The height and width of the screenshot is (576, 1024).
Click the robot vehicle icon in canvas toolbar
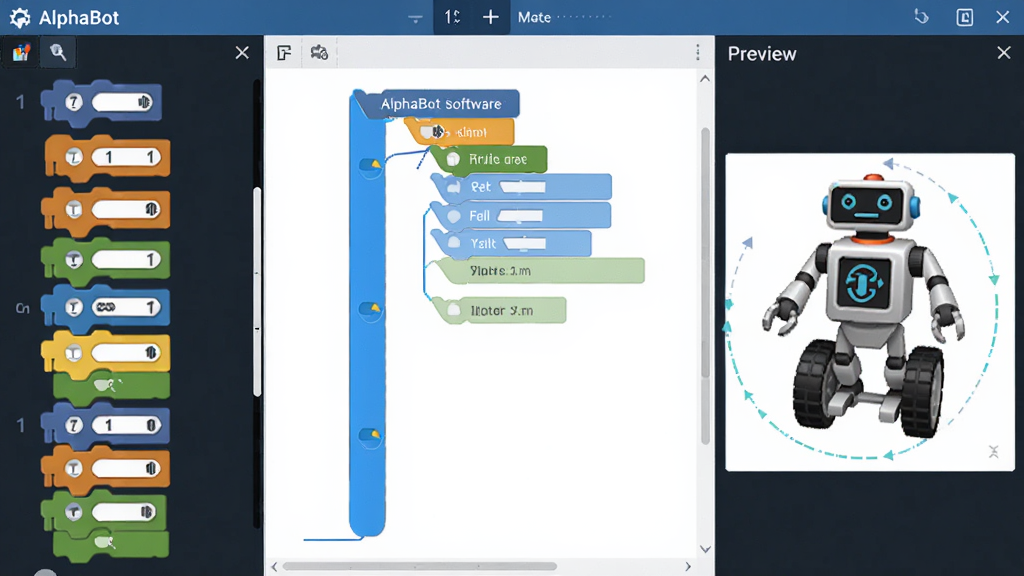[x=319, y=53]
